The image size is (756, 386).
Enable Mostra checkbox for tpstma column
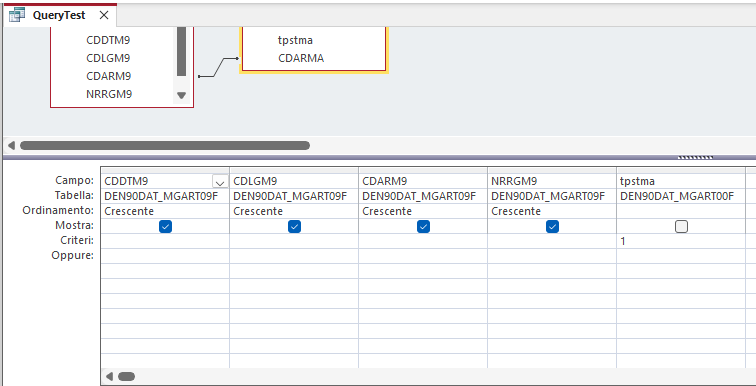681,226
